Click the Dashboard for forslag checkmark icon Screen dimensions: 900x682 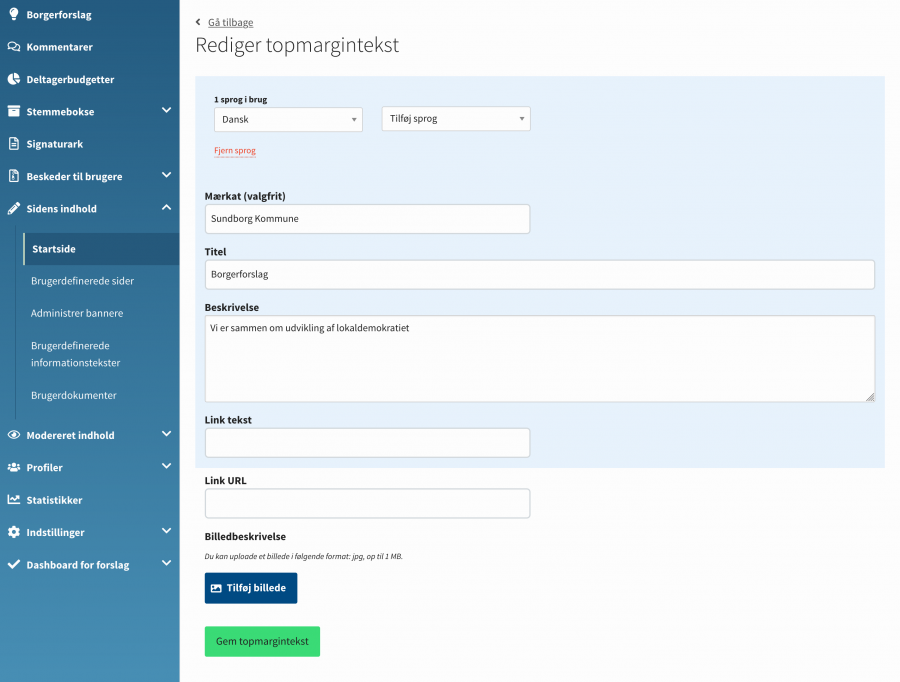13,564
